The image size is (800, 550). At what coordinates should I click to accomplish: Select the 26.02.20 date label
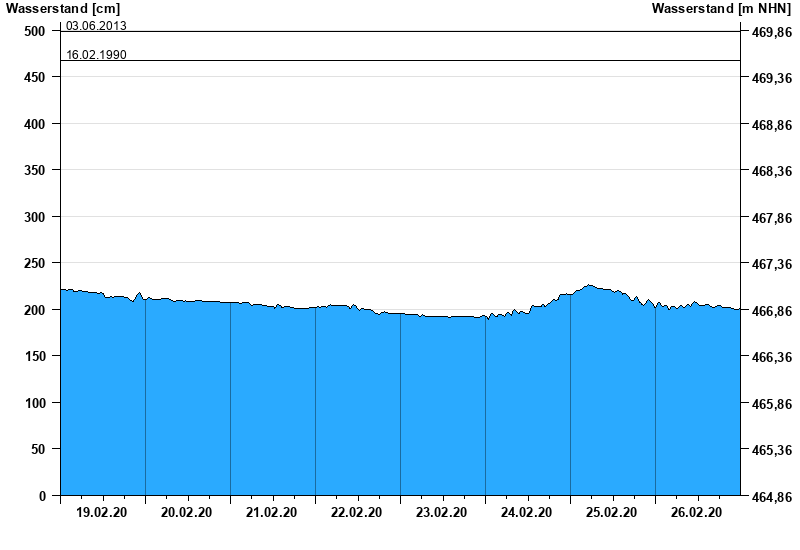(x=697, y=513)
